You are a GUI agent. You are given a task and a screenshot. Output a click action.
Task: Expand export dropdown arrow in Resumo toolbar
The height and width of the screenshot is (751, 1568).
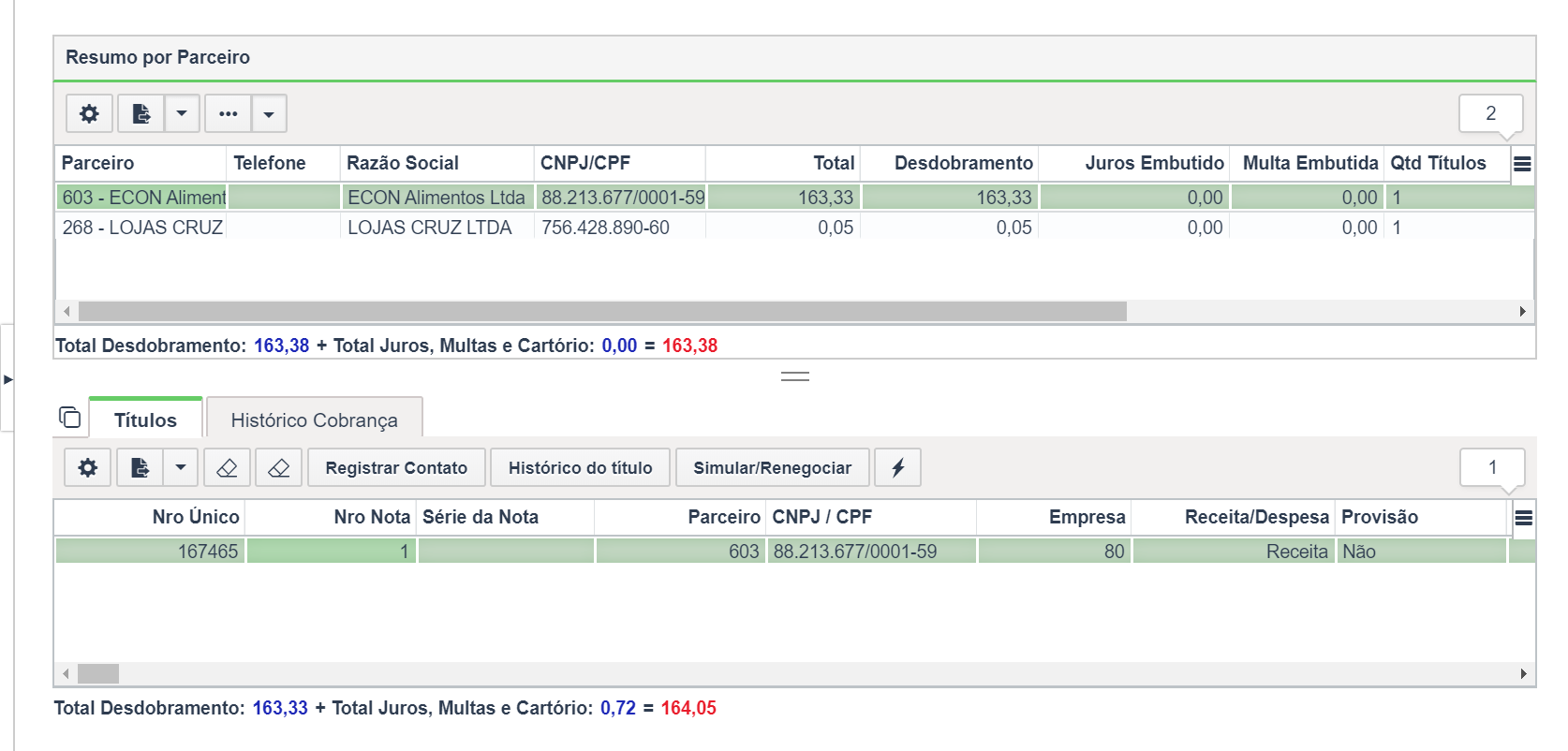(182, 114)
